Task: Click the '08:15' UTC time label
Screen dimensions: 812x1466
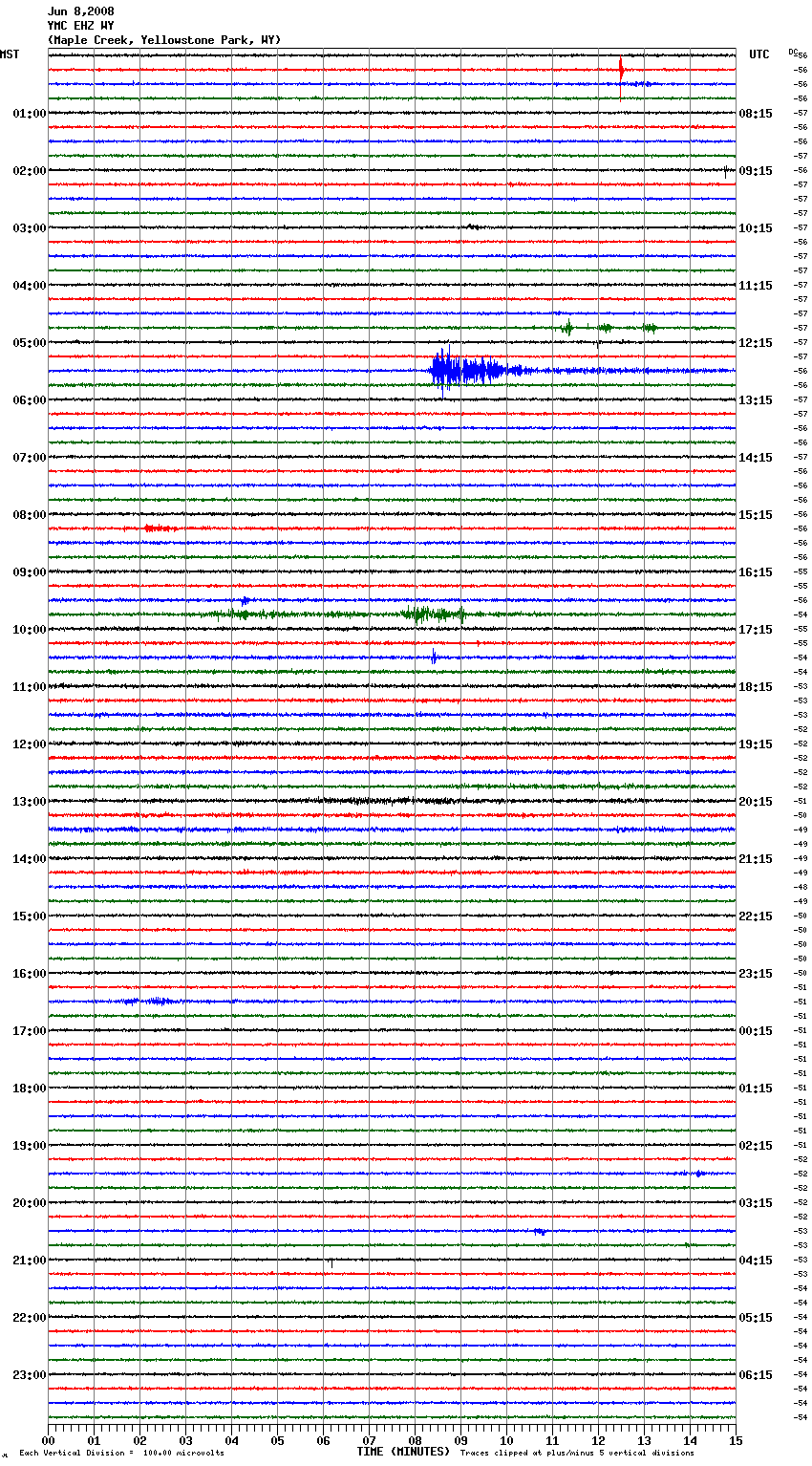Action: [x=756, y=114]
